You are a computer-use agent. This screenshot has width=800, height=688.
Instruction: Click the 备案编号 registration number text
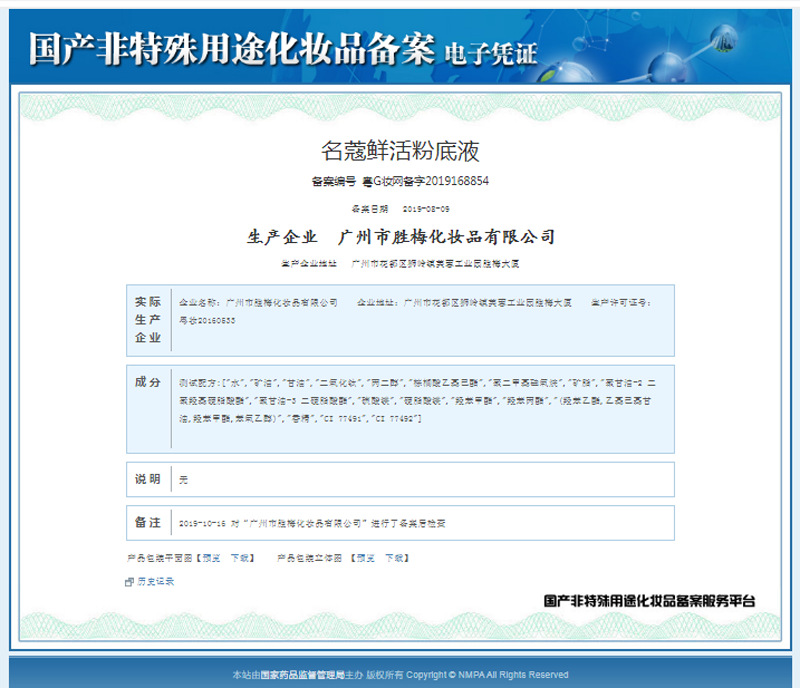pos(400,181)
